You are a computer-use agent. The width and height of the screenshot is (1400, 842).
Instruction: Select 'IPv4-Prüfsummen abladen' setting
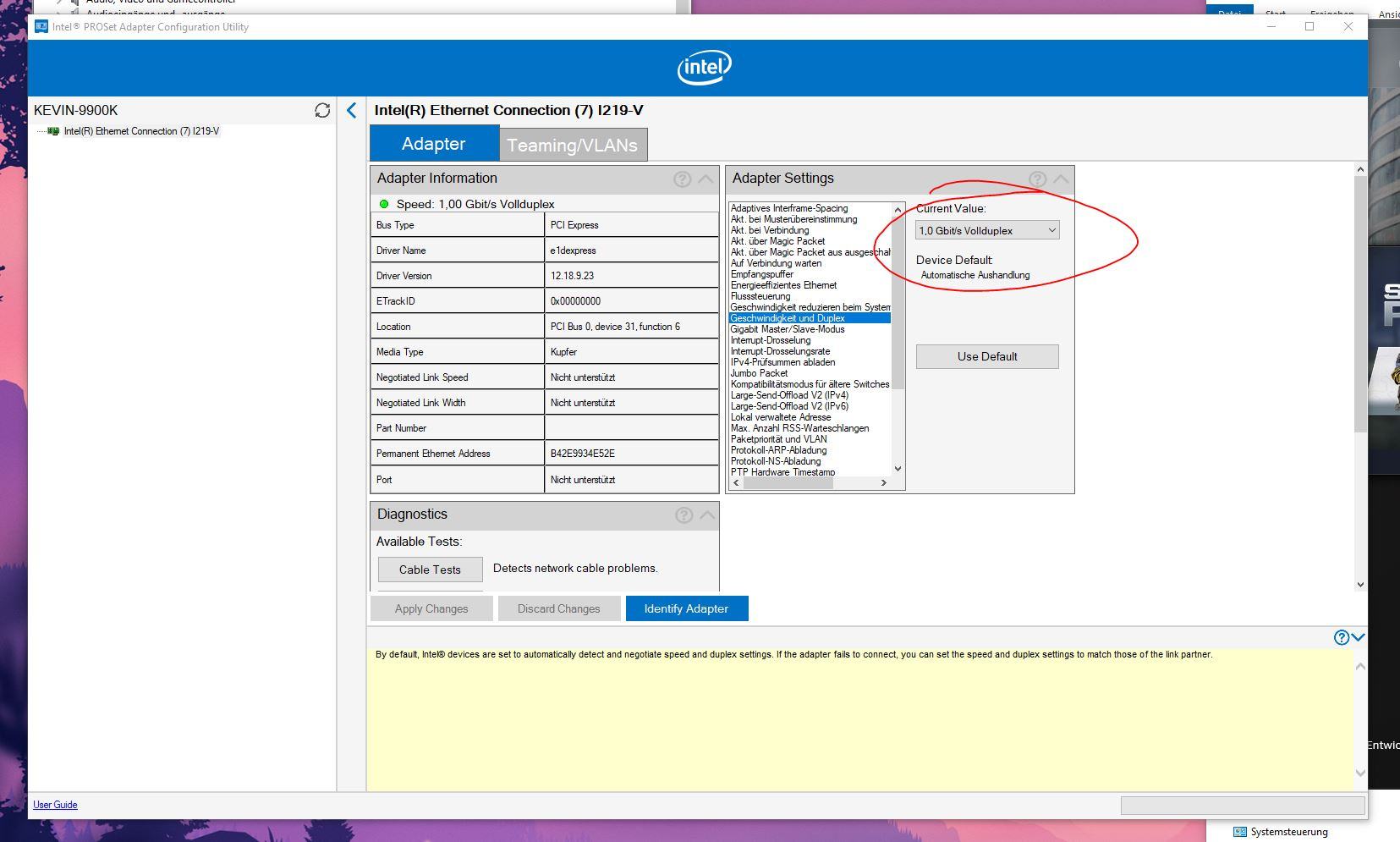pyautogui.click(x=810, y=362)
